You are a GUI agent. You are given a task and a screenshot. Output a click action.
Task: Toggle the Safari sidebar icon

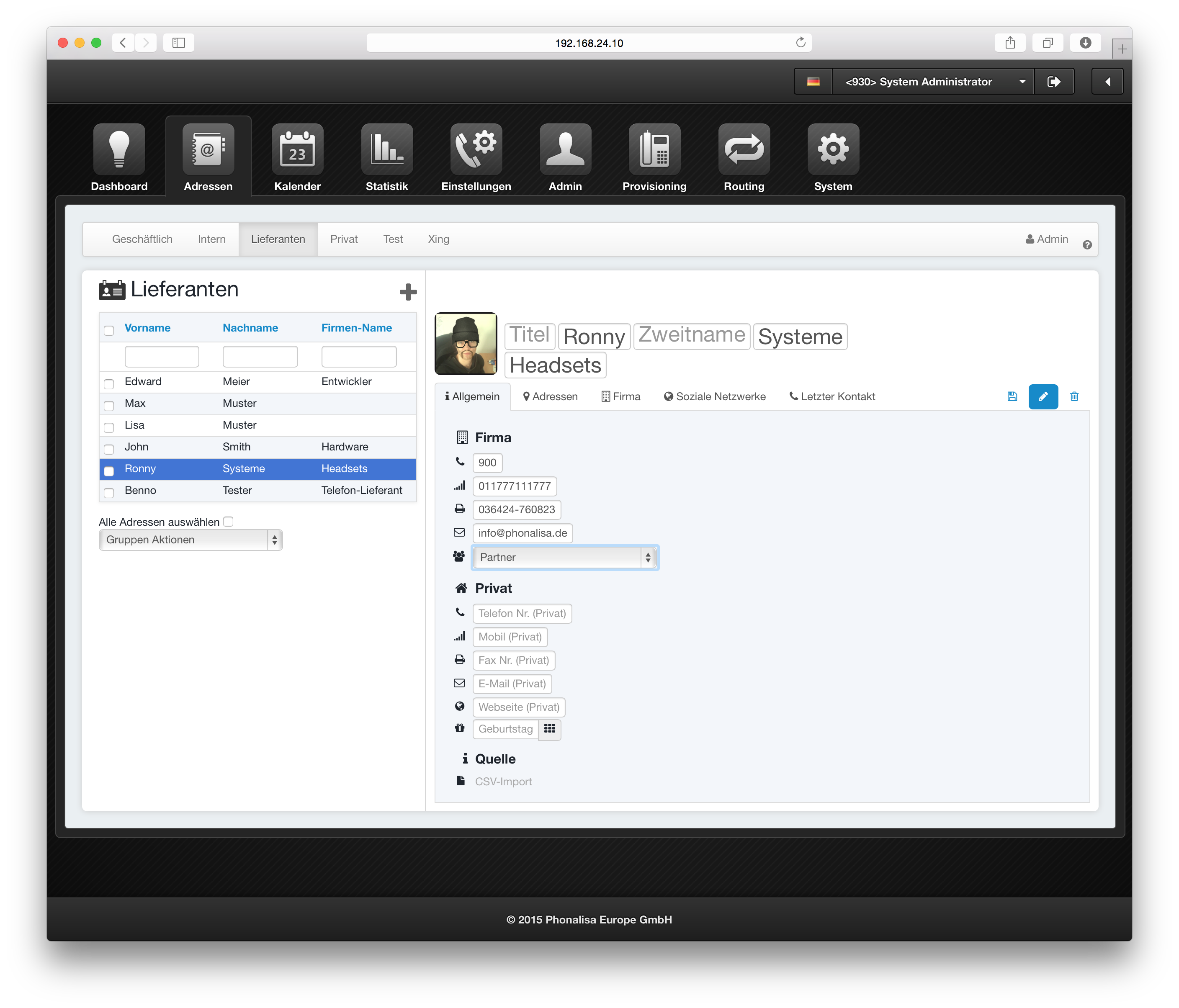179,43
